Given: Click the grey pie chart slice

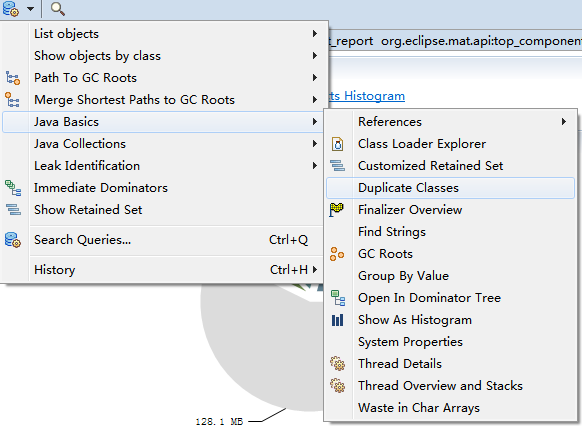Looking at the screenshot, I should pos(260,353).
